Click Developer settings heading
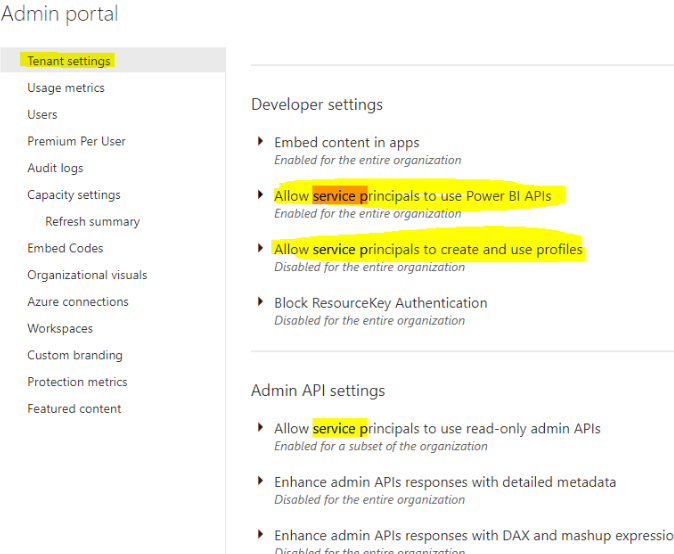 pos(317,104)
